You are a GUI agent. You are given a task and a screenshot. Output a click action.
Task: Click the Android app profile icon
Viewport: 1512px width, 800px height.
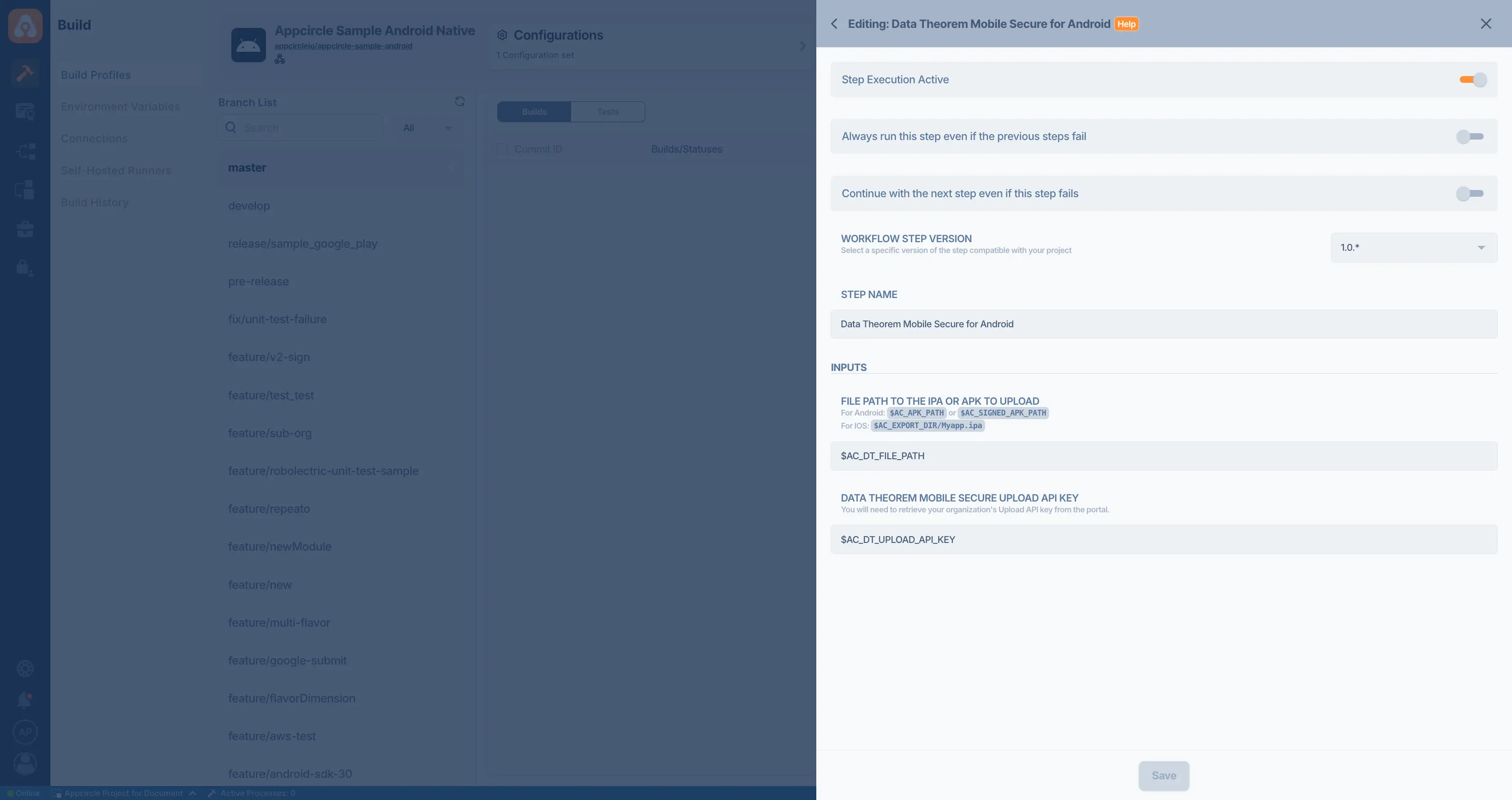(x=248, y=45)
